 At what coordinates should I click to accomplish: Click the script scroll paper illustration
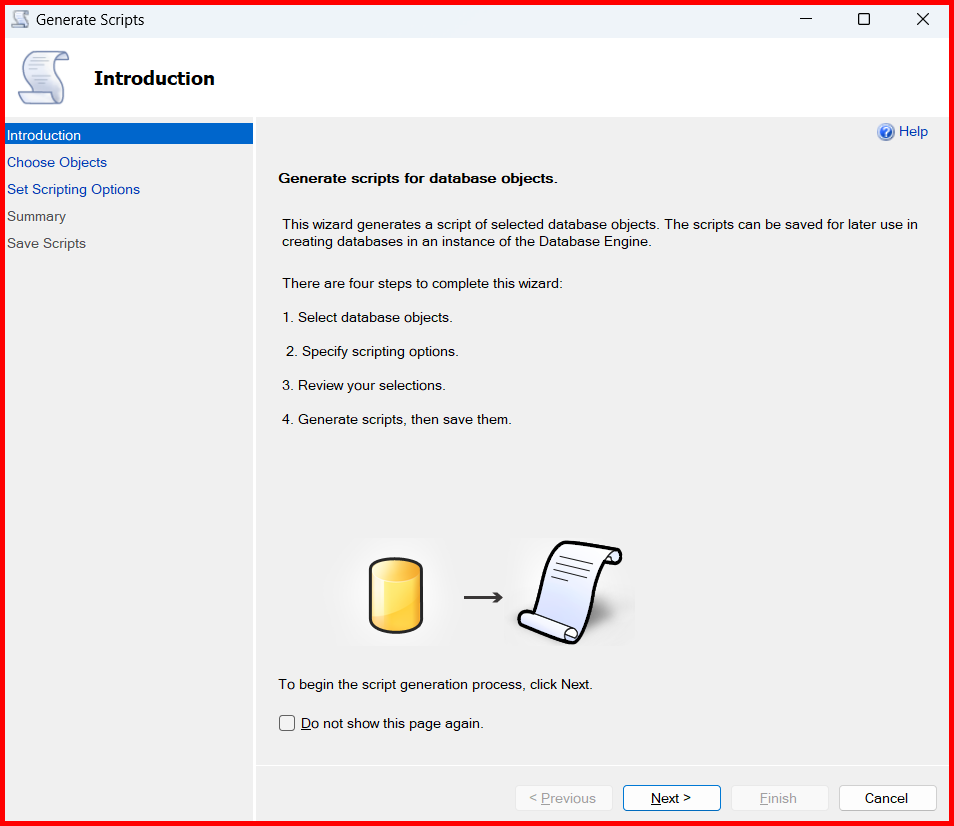click(570, 592)
